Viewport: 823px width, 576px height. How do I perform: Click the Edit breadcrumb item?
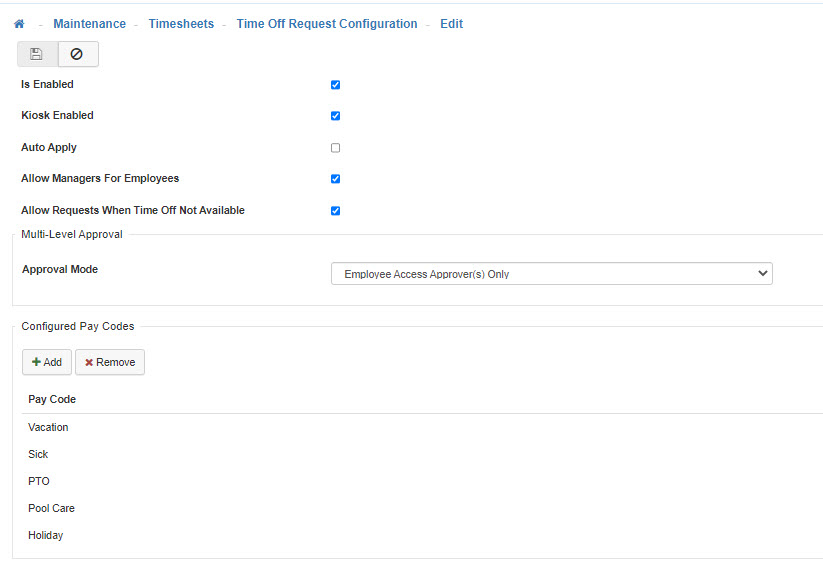(451, 24)
